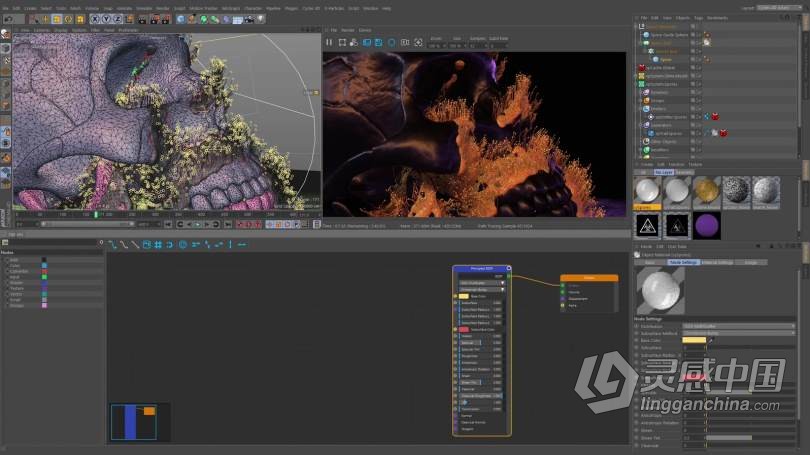Expand the Dynamics group in Object Manager

tap(642, 92)
